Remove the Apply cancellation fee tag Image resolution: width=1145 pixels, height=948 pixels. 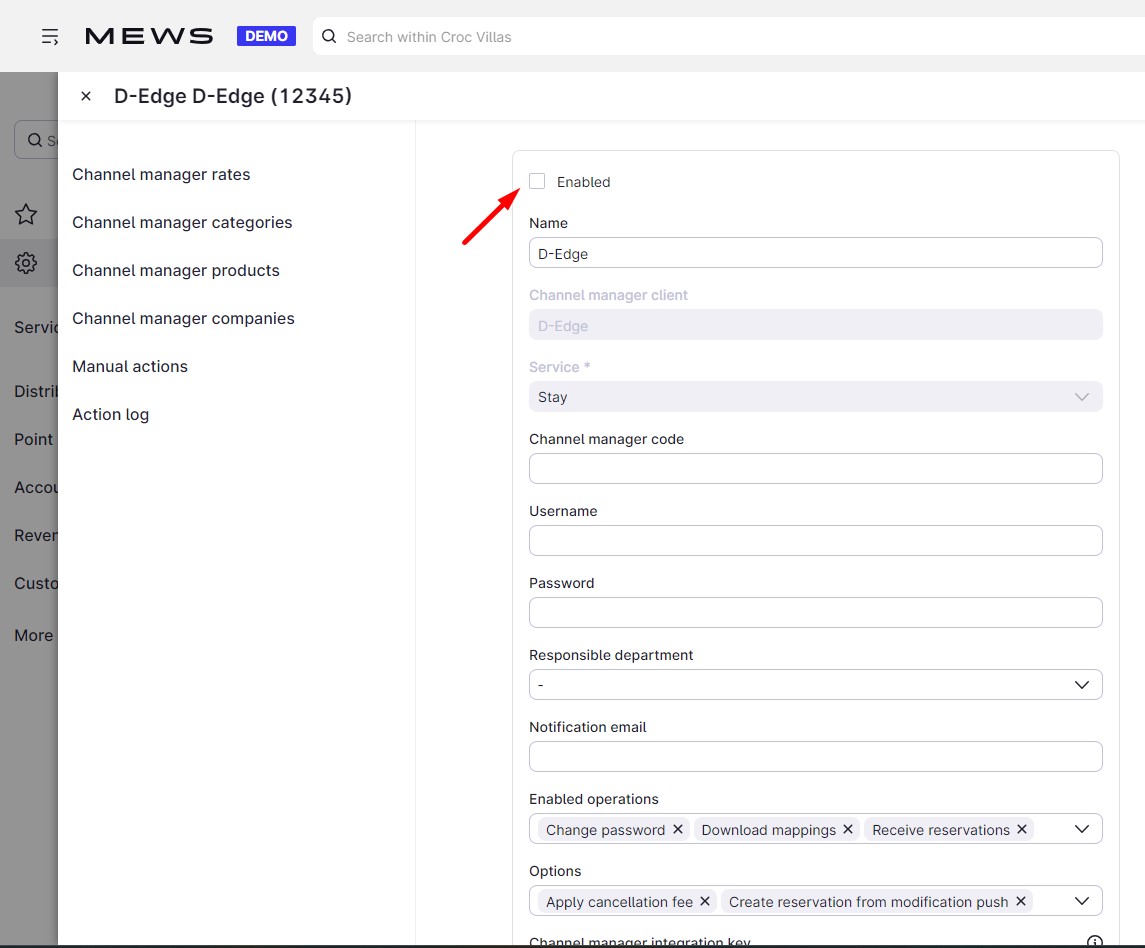point(705,901)
